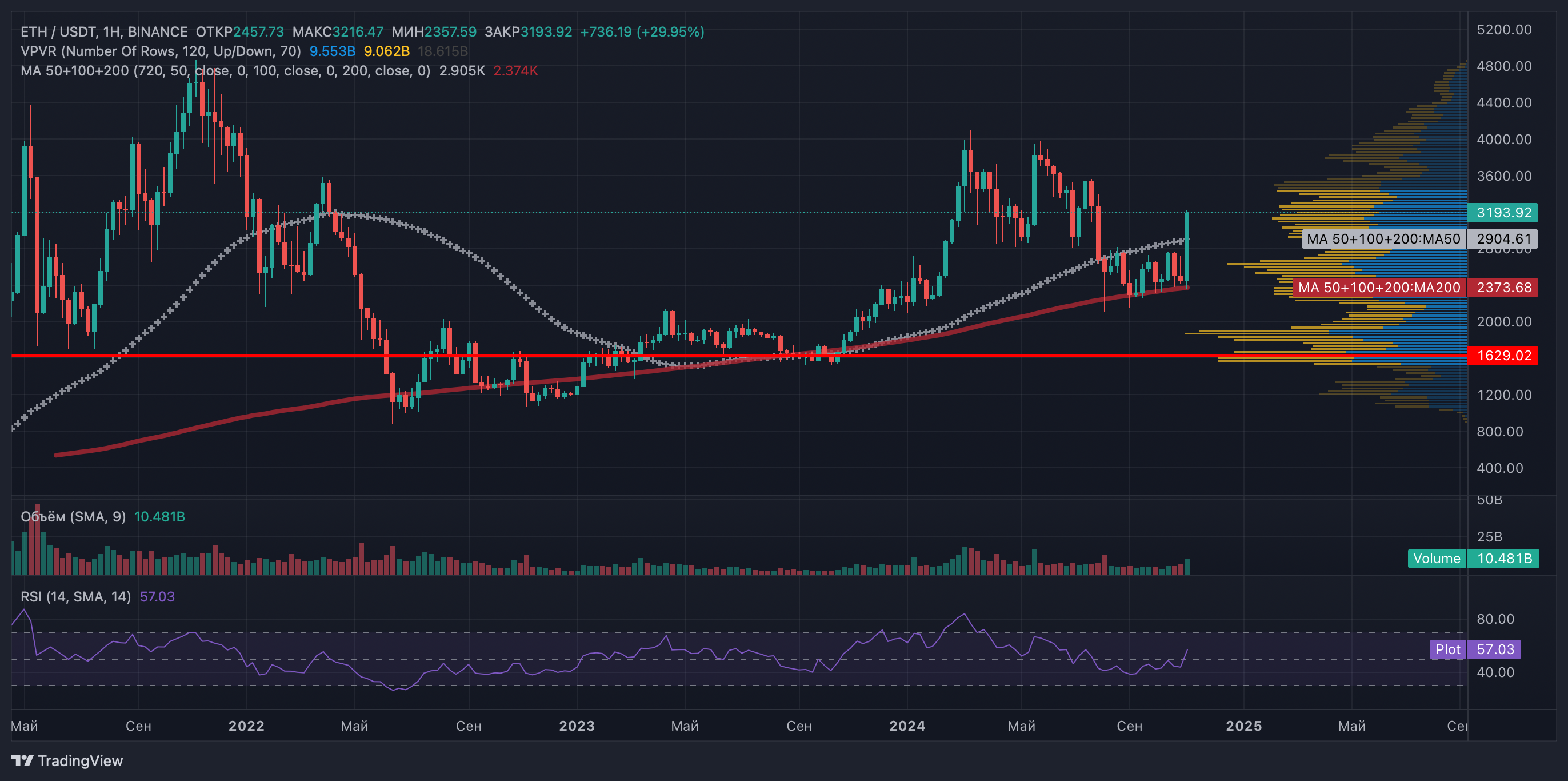The width and height of the screenshot is (1568, 781).
Task: Click the 2904.61 MA50 price tag
Action: (1503, 239)
